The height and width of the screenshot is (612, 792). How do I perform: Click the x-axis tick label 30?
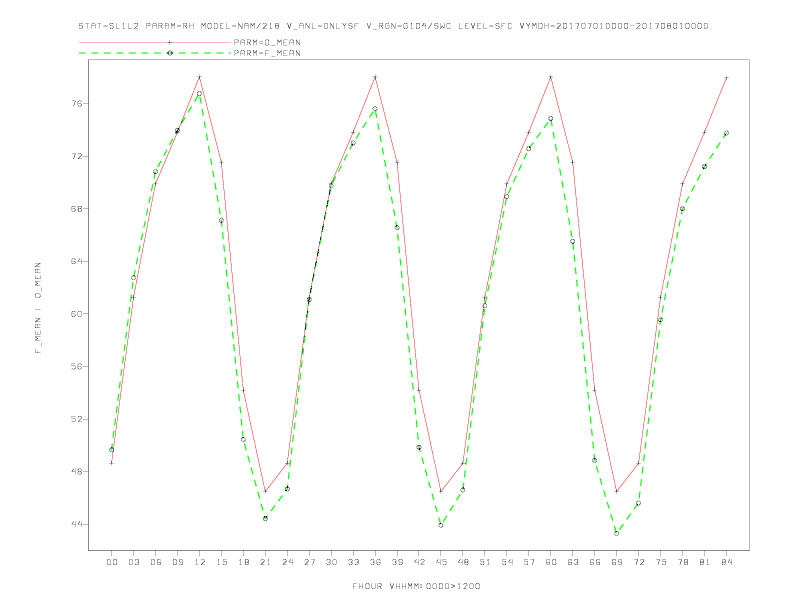tap(331, 562)
